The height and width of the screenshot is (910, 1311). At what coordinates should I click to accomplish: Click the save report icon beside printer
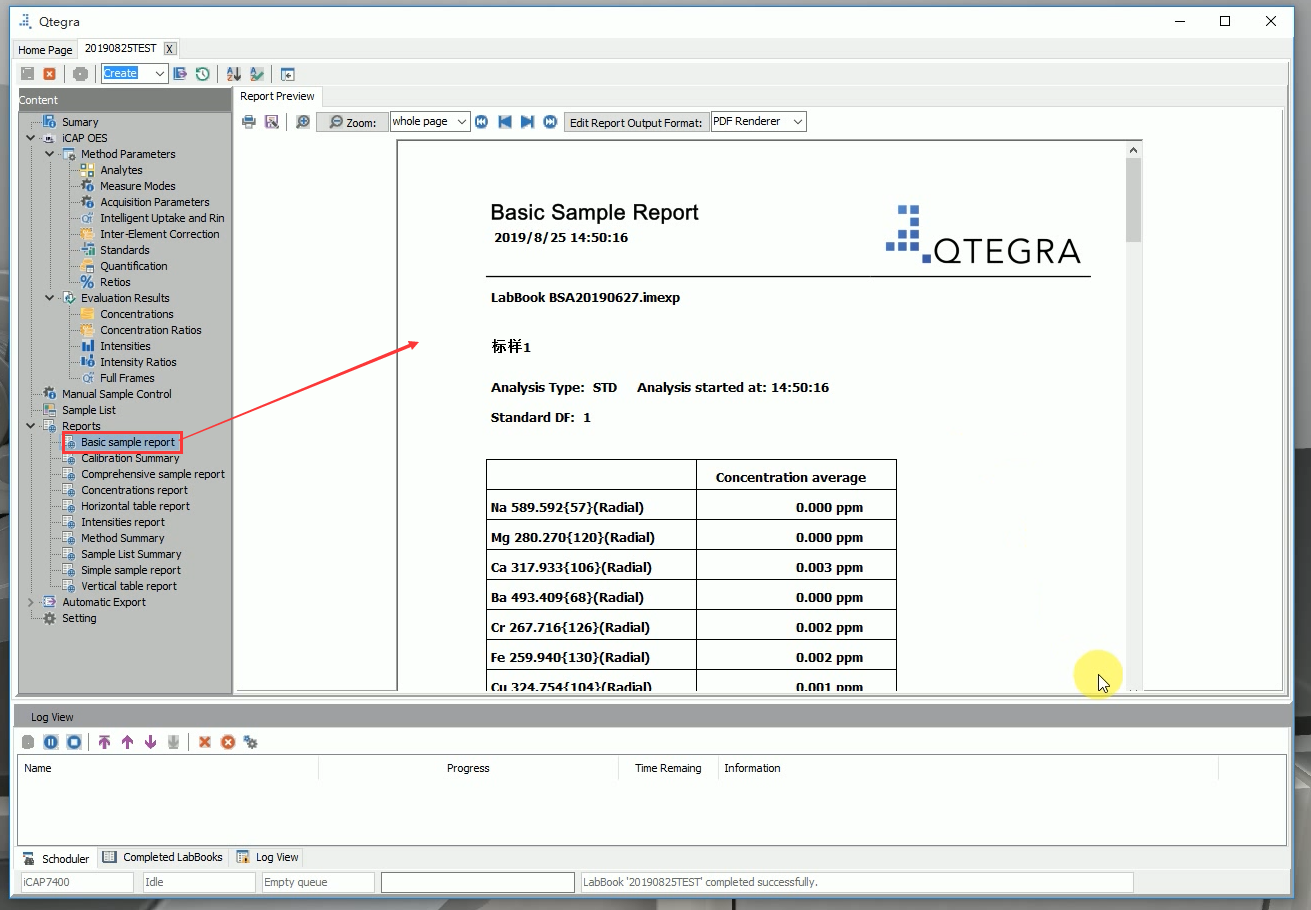[x=271, y=122]
